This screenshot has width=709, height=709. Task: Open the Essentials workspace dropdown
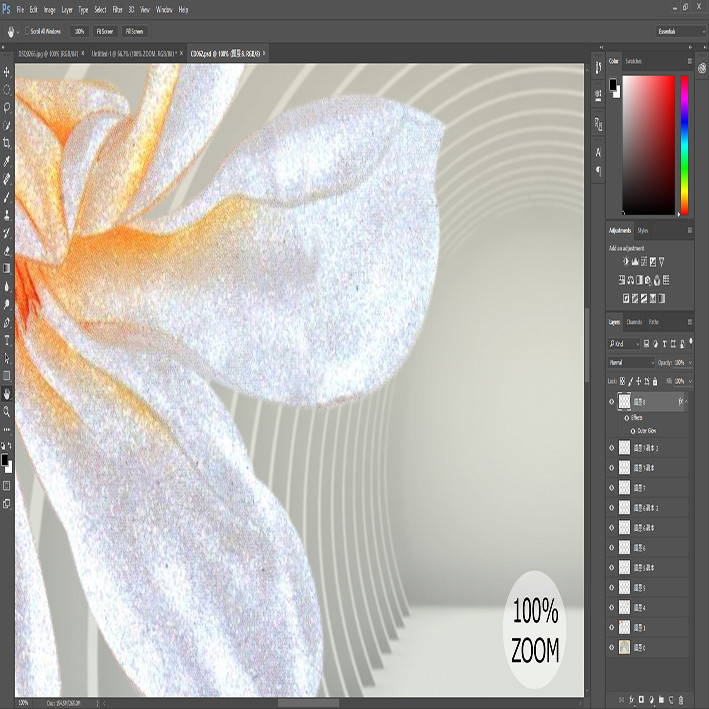coord(680,31)
